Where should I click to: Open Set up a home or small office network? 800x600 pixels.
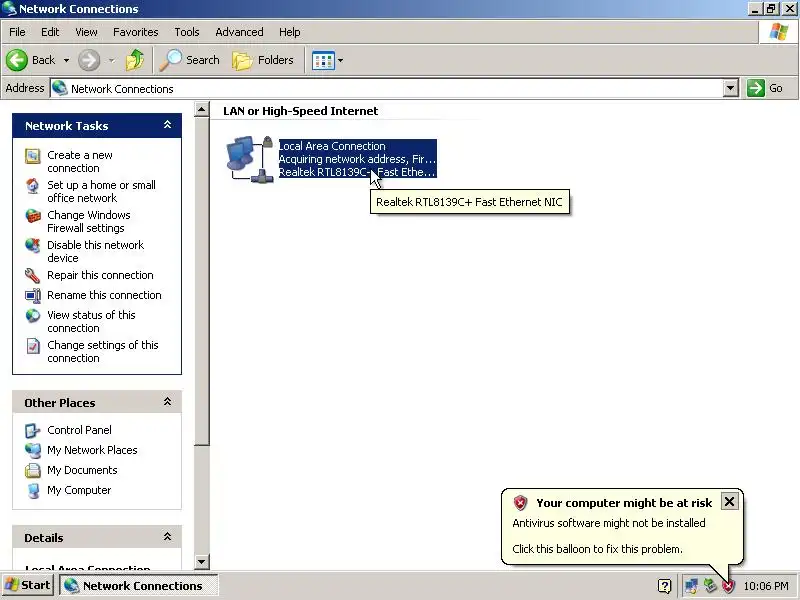[x=102, y=191]
